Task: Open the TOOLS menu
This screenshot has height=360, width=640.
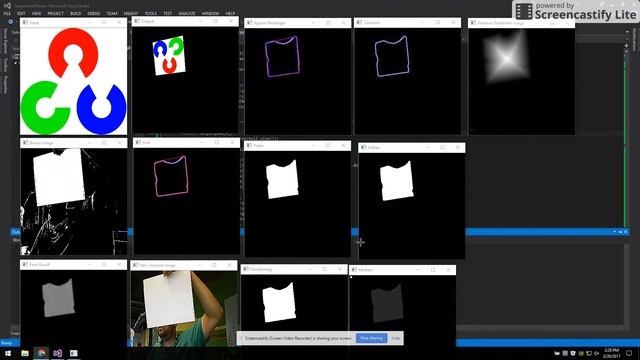Action: tap(150, 13)
